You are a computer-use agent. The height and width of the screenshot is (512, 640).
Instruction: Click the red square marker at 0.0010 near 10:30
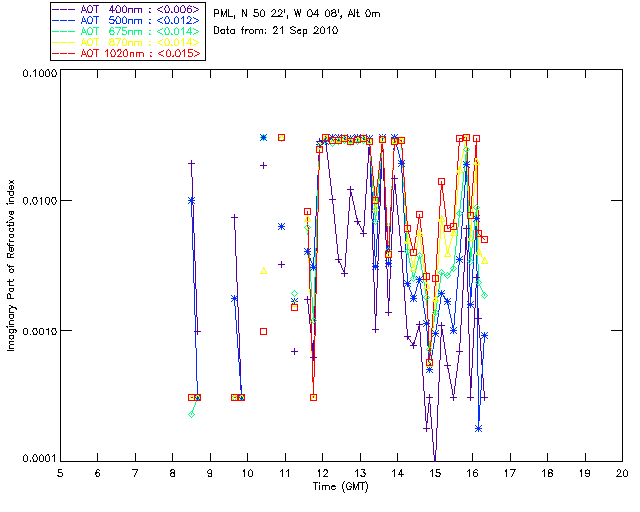tap(264, 332)
